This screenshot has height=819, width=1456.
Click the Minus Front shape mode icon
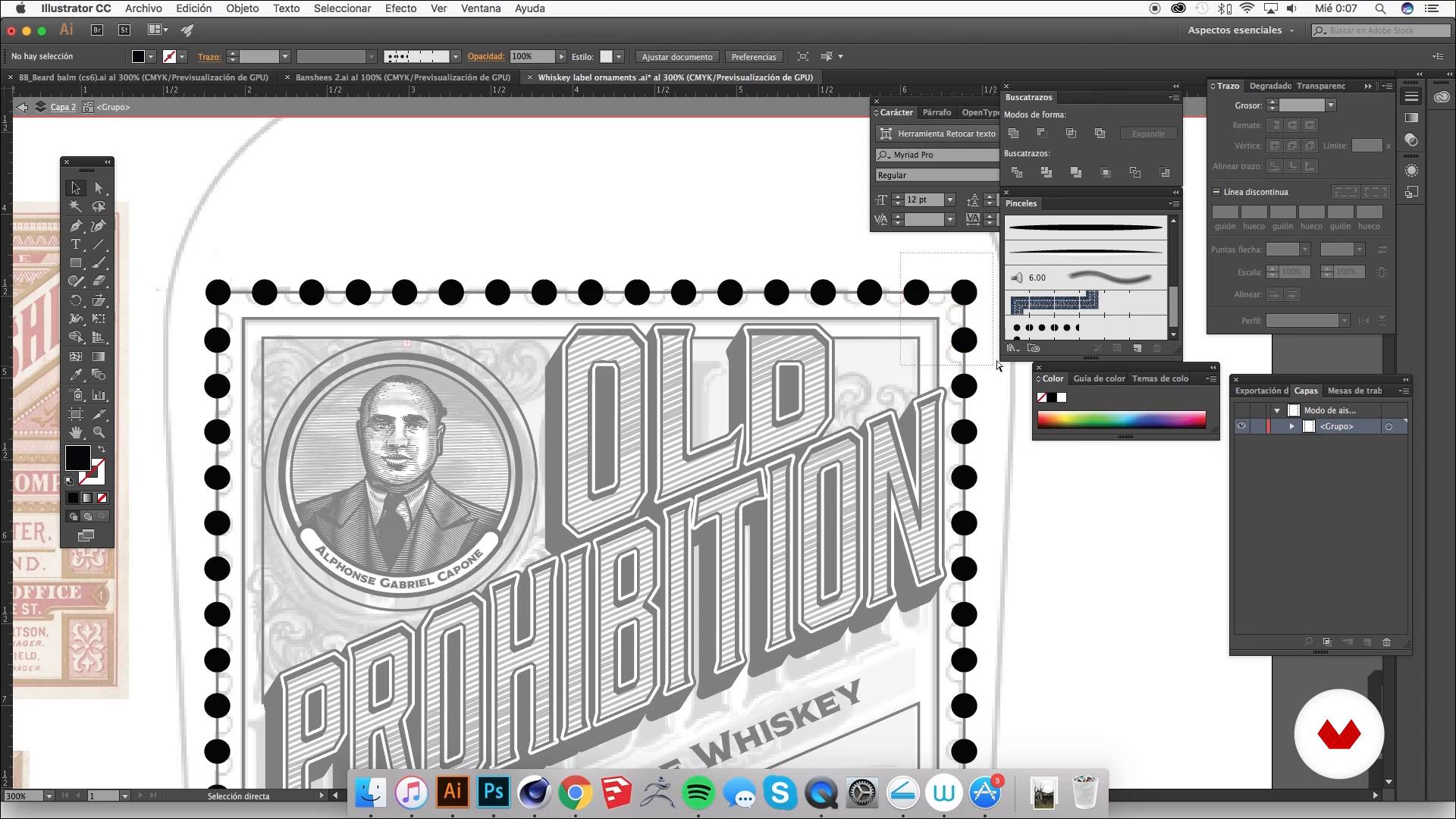point(1042,133)
